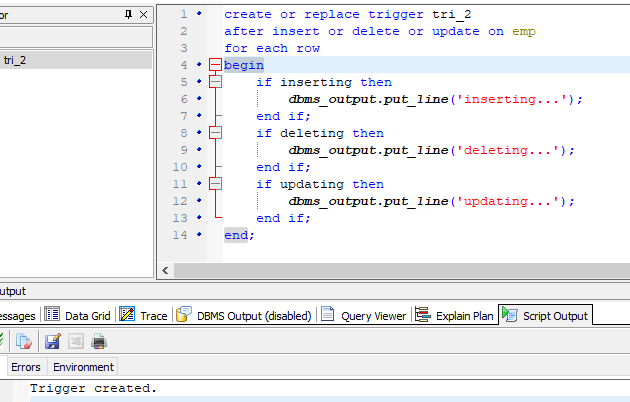Click the breakpoint dot on line 12
This screenshot has height=402, width=630.
(199, 200)
